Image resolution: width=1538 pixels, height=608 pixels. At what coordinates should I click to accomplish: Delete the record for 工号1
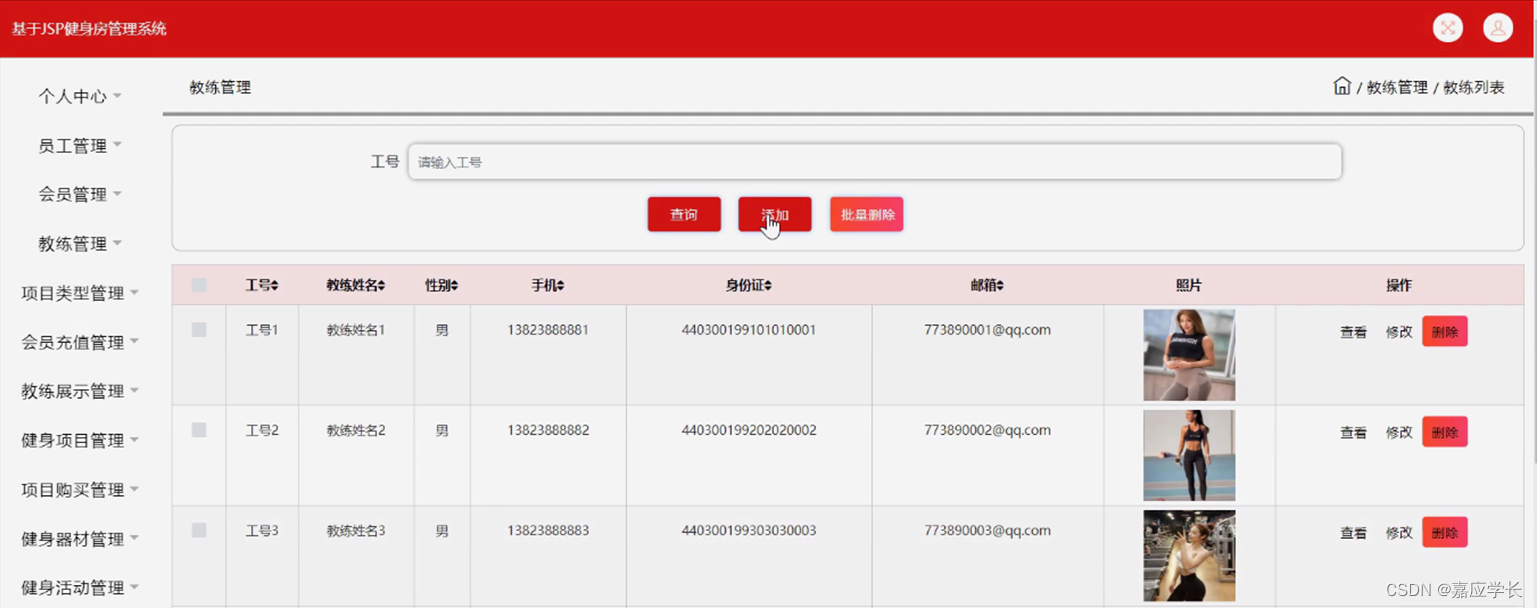(x=1445, y=332)
